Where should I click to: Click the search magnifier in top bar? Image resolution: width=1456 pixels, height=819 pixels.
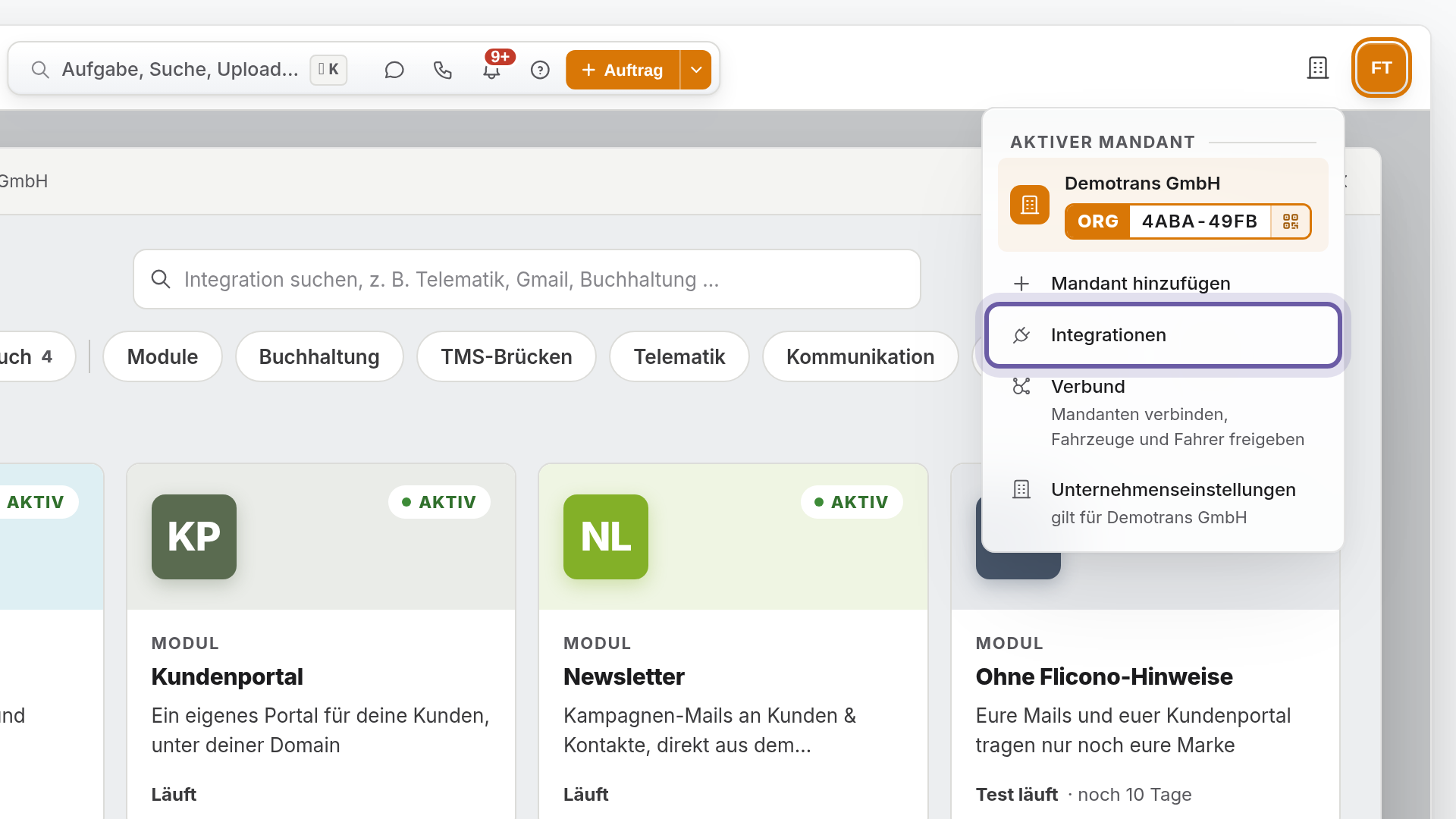pos(40,70)
